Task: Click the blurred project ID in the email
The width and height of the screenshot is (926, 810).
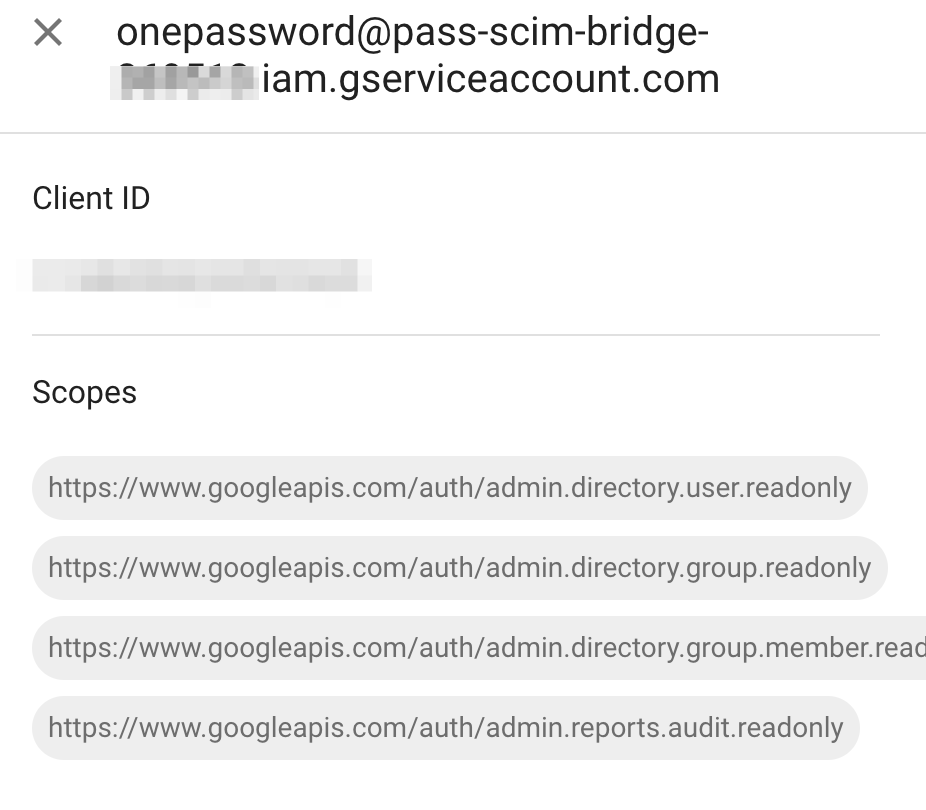Action: point(186,80)
